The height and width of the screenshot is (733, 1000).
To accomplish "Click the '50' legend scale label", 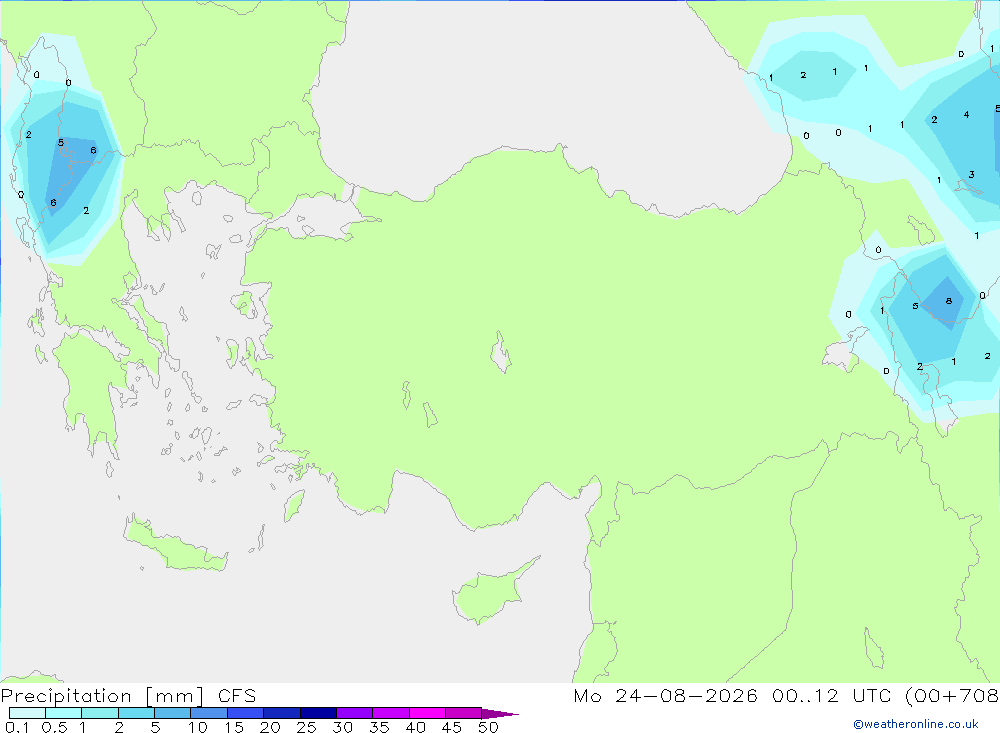I will point(488,727).
